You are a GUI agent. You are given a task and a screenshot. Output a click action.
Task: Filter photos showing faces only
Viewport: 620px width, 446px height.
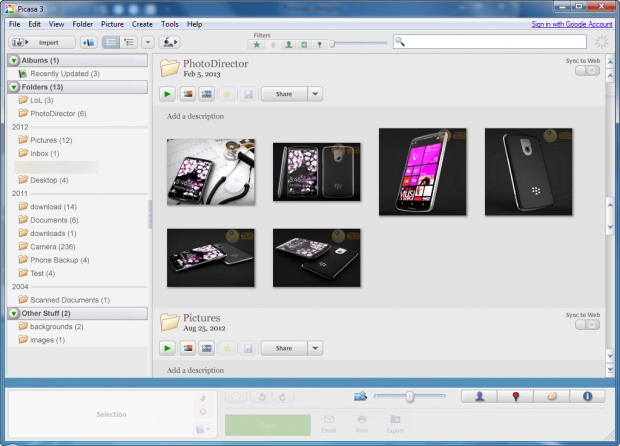pos(289,45)
